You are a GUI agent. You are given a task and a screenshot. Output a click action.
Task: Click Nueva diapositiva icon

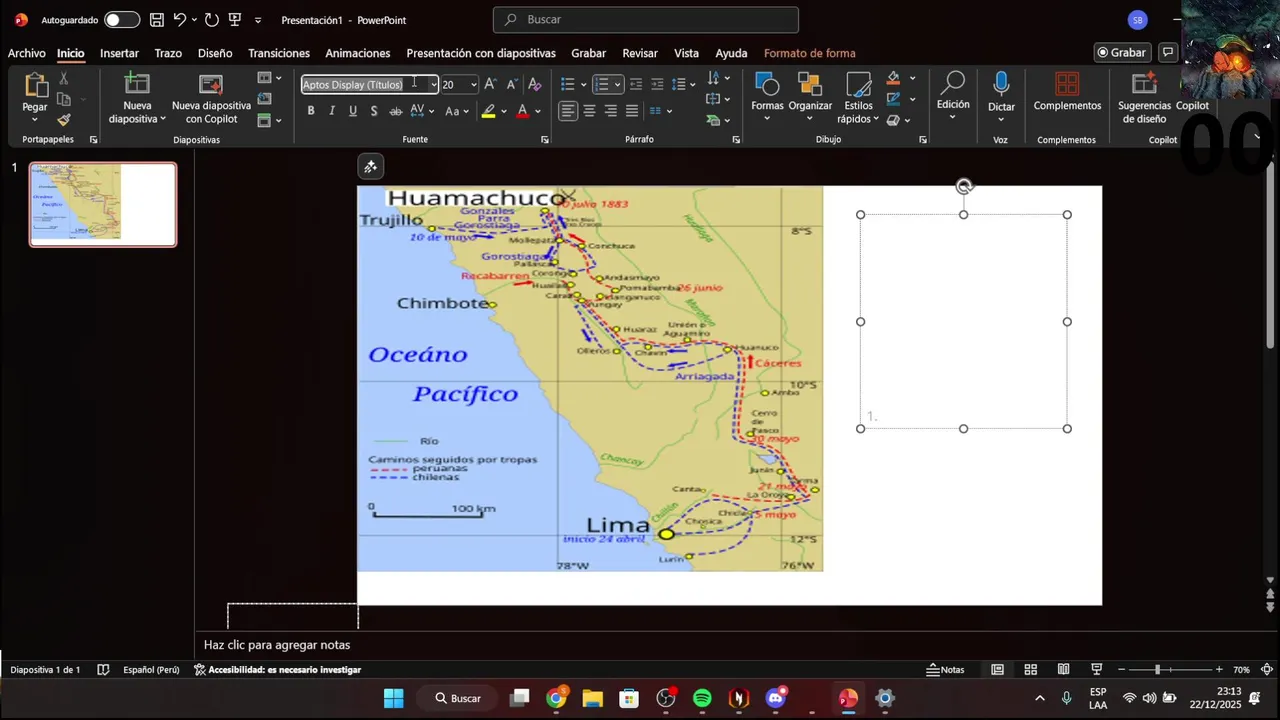137,84
